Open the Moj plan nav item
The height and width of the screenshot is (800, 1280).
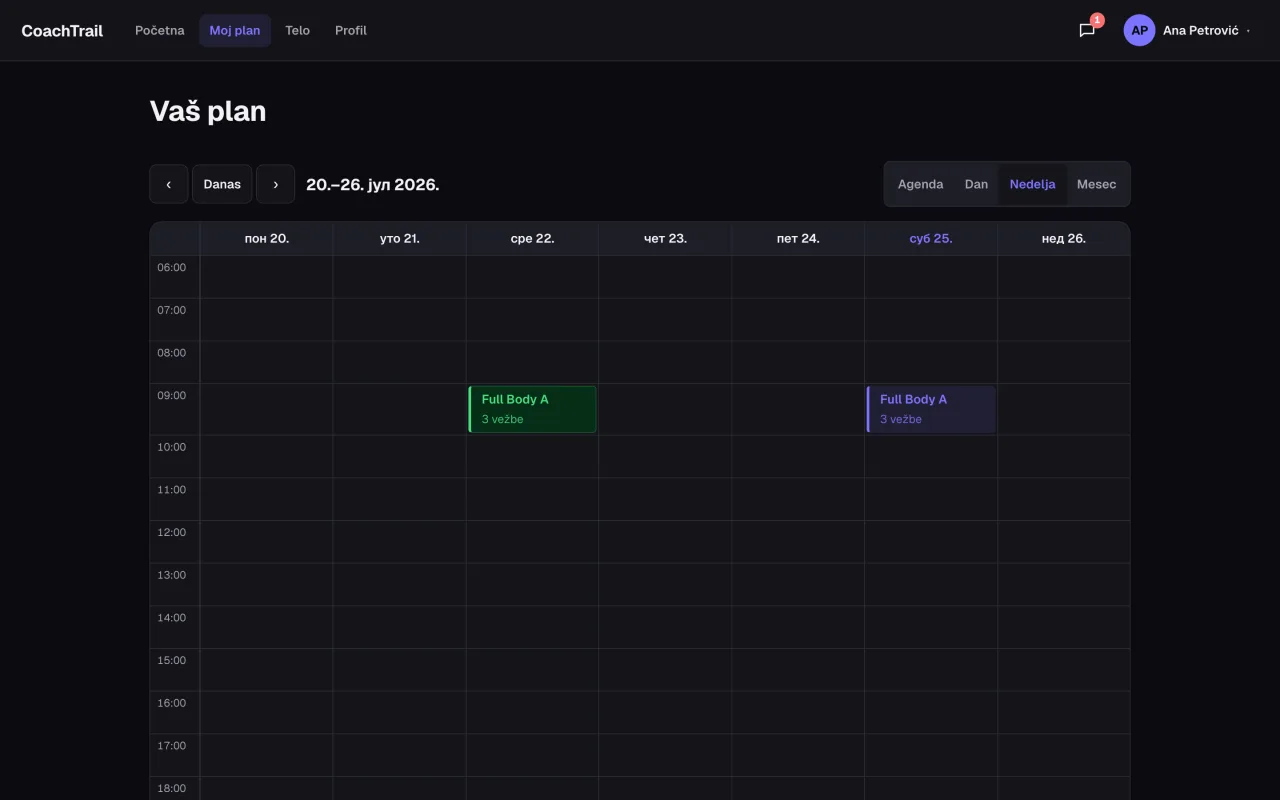[235, 30]
